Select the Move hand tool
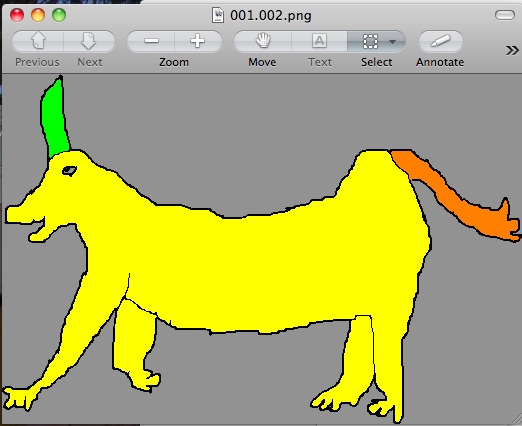This screenshot has width=522, height=426. click(x=263, y=41)
